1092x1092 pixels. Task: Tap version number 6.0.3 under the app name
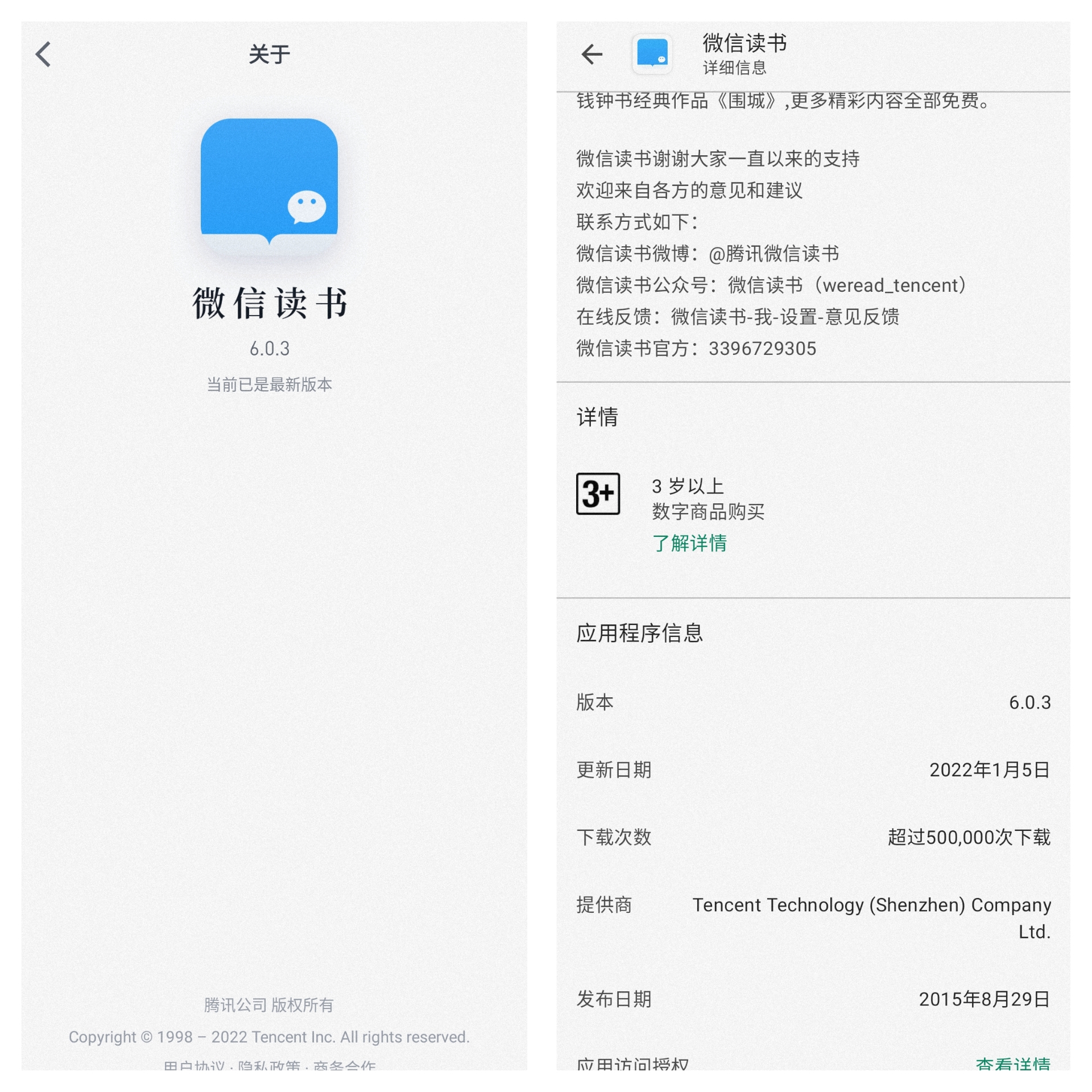(x=269, y=349)
